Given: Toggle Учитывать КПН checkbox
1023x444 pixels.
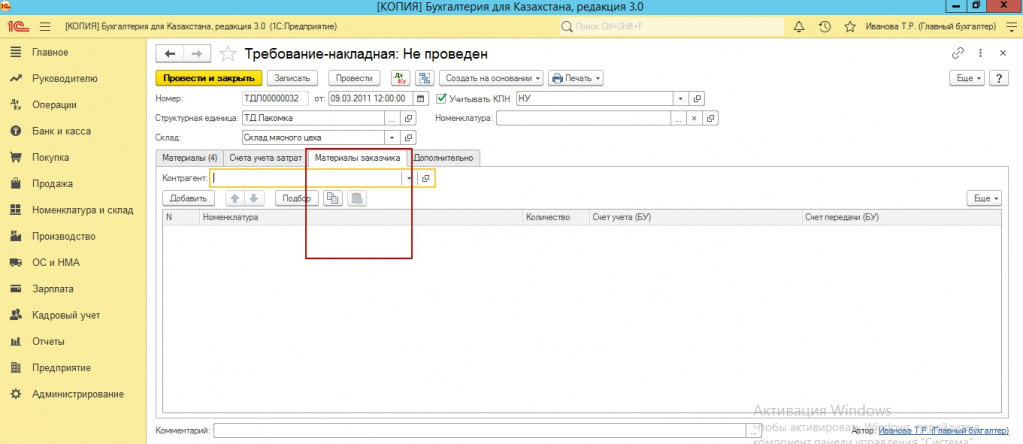Looking at the screenshot, I should (x=440, y=99).
